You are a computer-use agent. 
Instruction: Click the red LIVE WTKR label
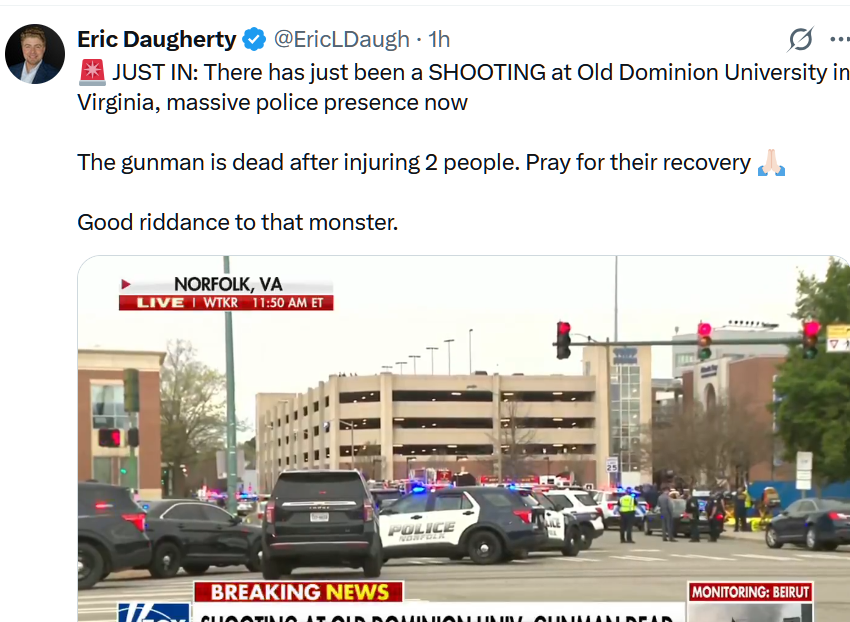pos(226,303)
